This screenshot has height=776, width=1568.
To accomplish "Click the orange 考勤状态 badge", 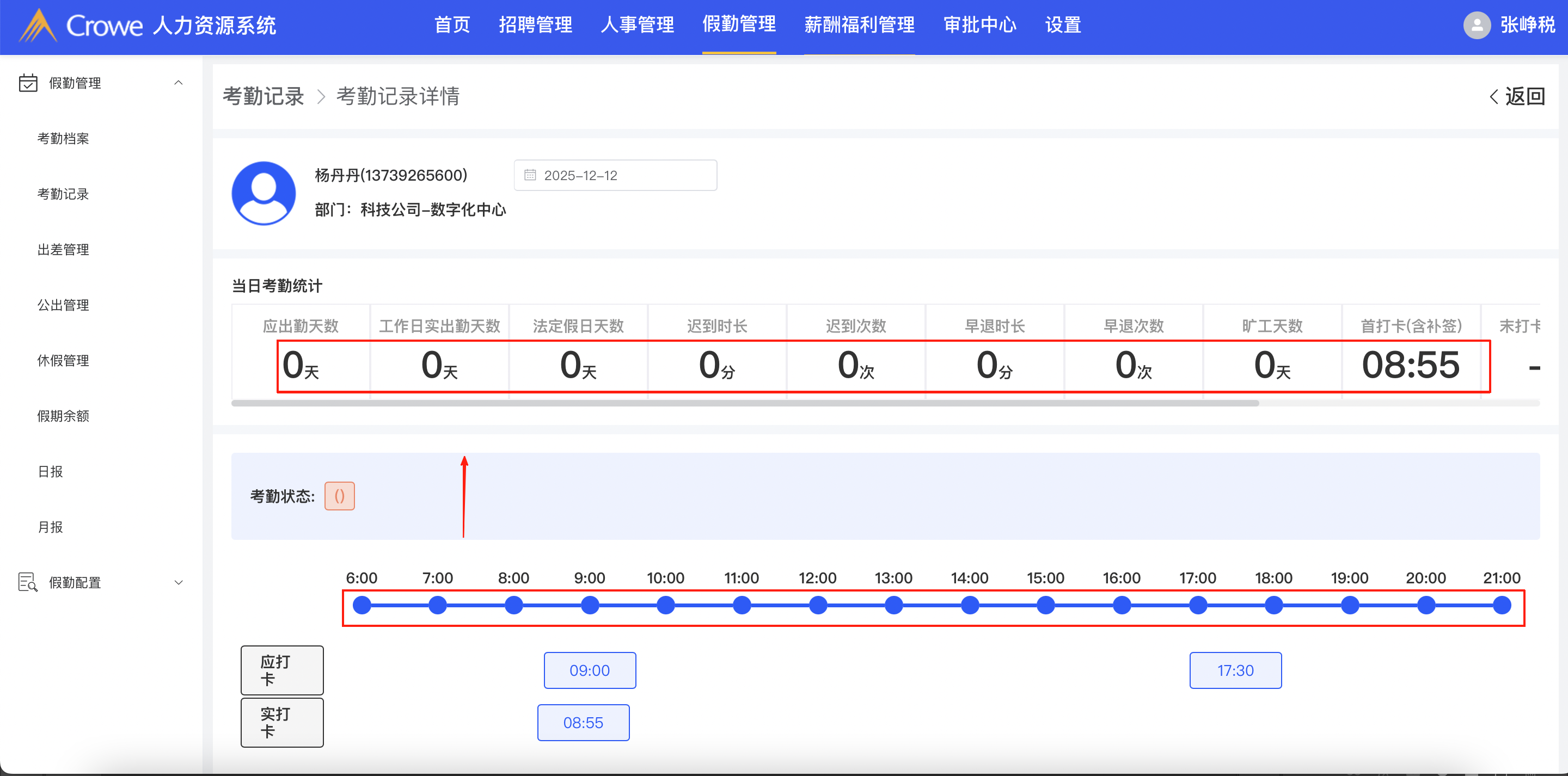I will tap(339, 496).
